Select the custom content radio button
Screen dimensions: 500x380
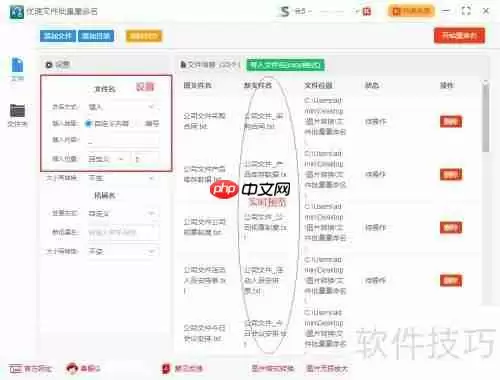(88, 124)
